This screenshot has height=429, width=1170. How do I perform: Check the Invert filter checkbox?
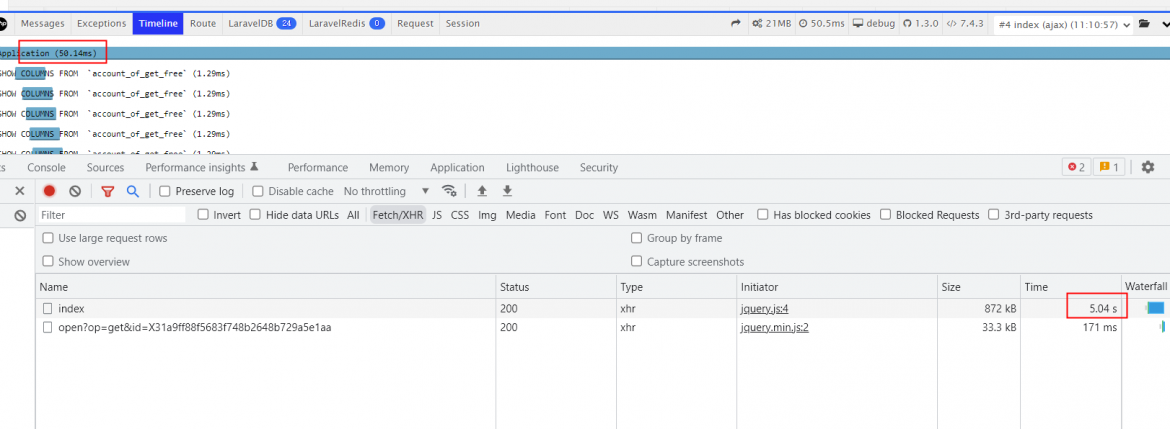203,215
